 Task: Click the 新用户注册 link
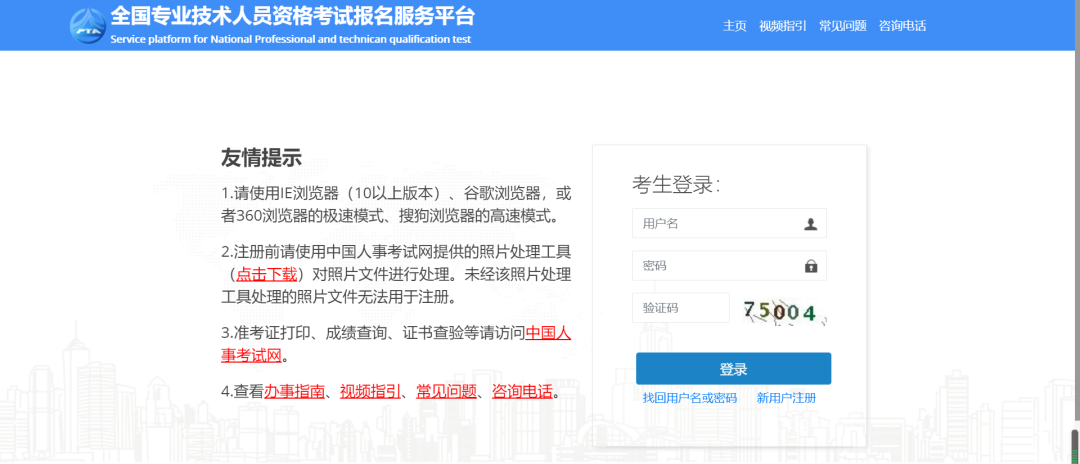click(x=786, y=398)
